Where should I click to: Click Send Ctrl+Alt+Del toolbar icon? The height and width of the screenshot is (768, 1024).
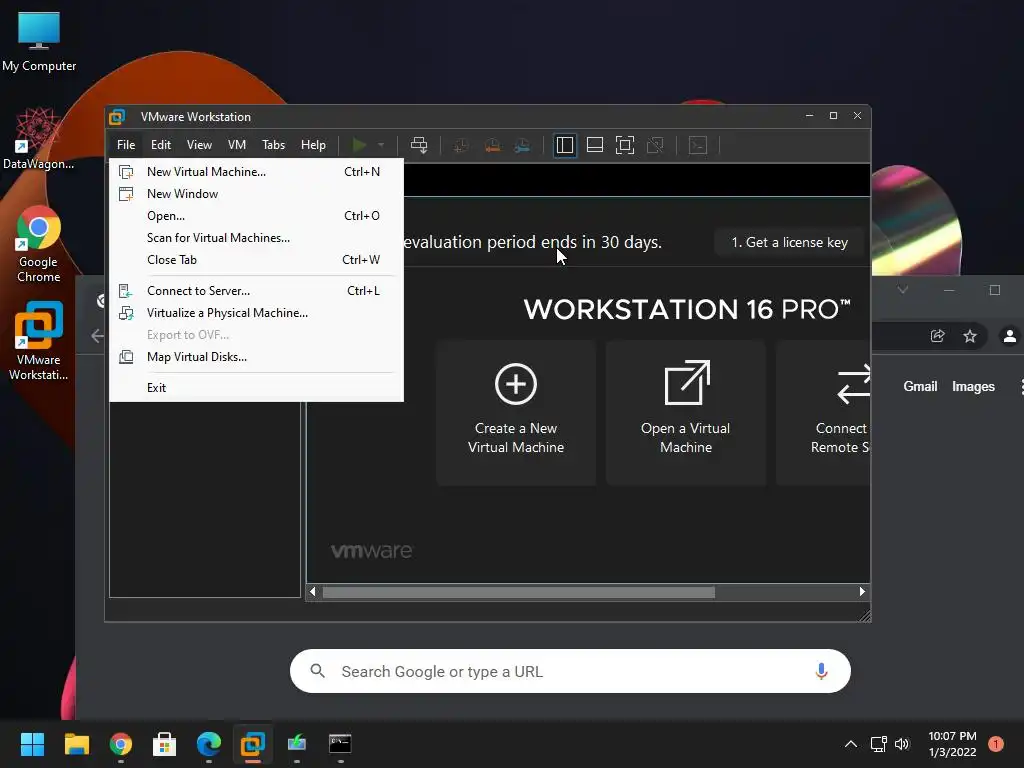(419, 145)
